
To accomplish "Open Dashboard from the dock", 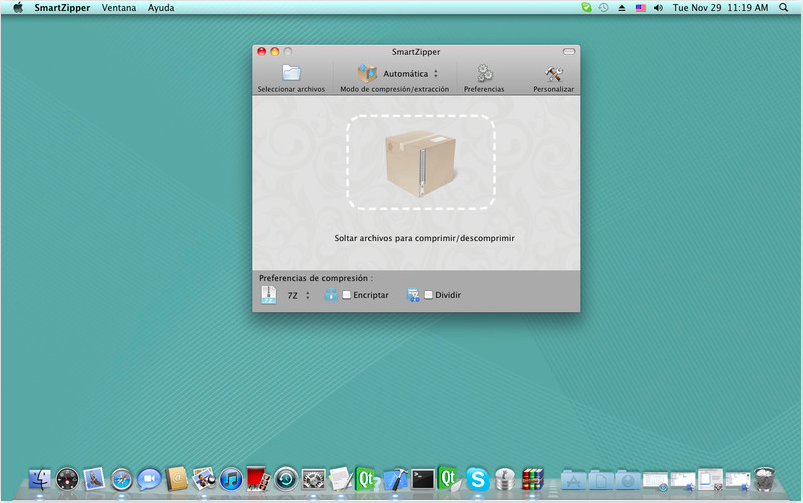I will click(x=67, y=480).
